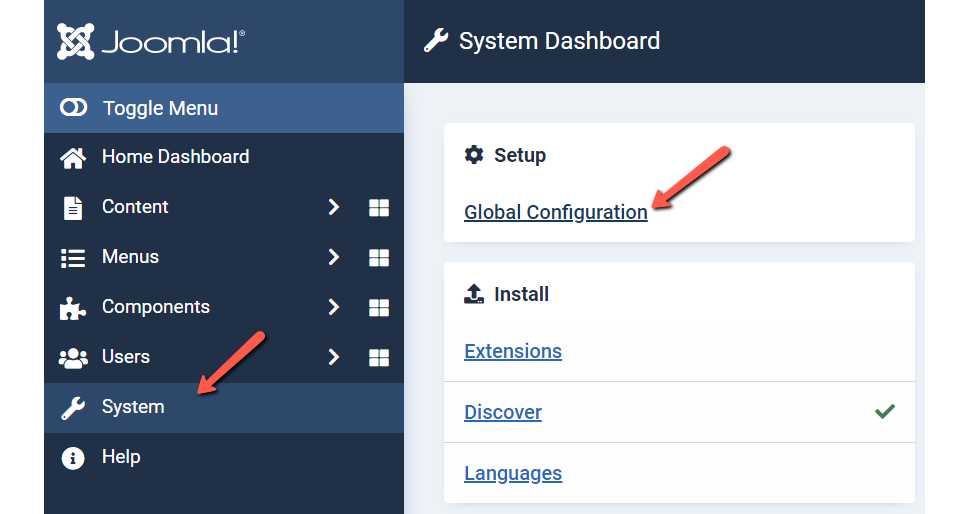Click the Install card heading
The image size is (970, 514).
(521, 294)
